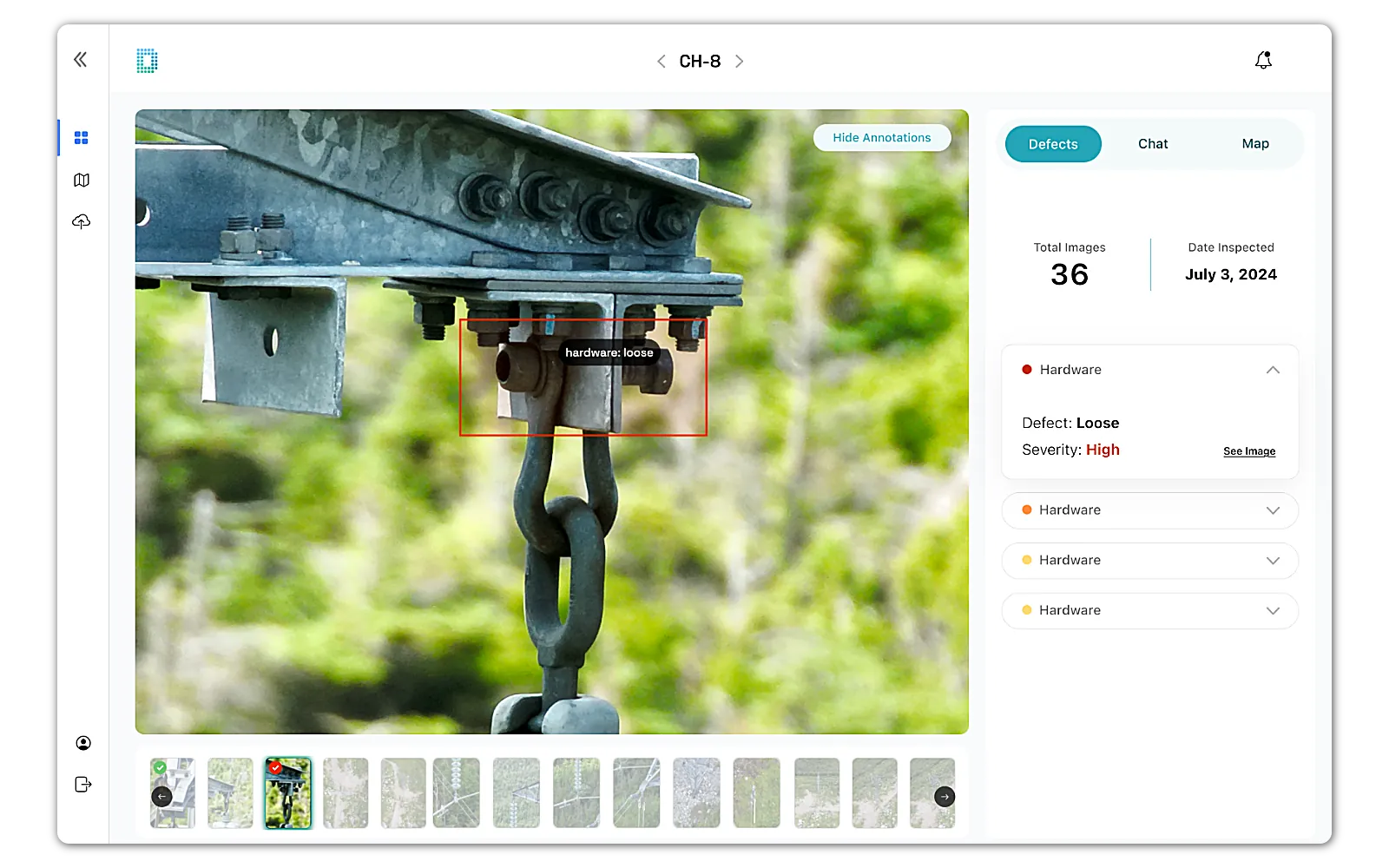The image size is (1389, 868).
Task: Click the 'hardware: loose' annotation label
Action: 609,352
